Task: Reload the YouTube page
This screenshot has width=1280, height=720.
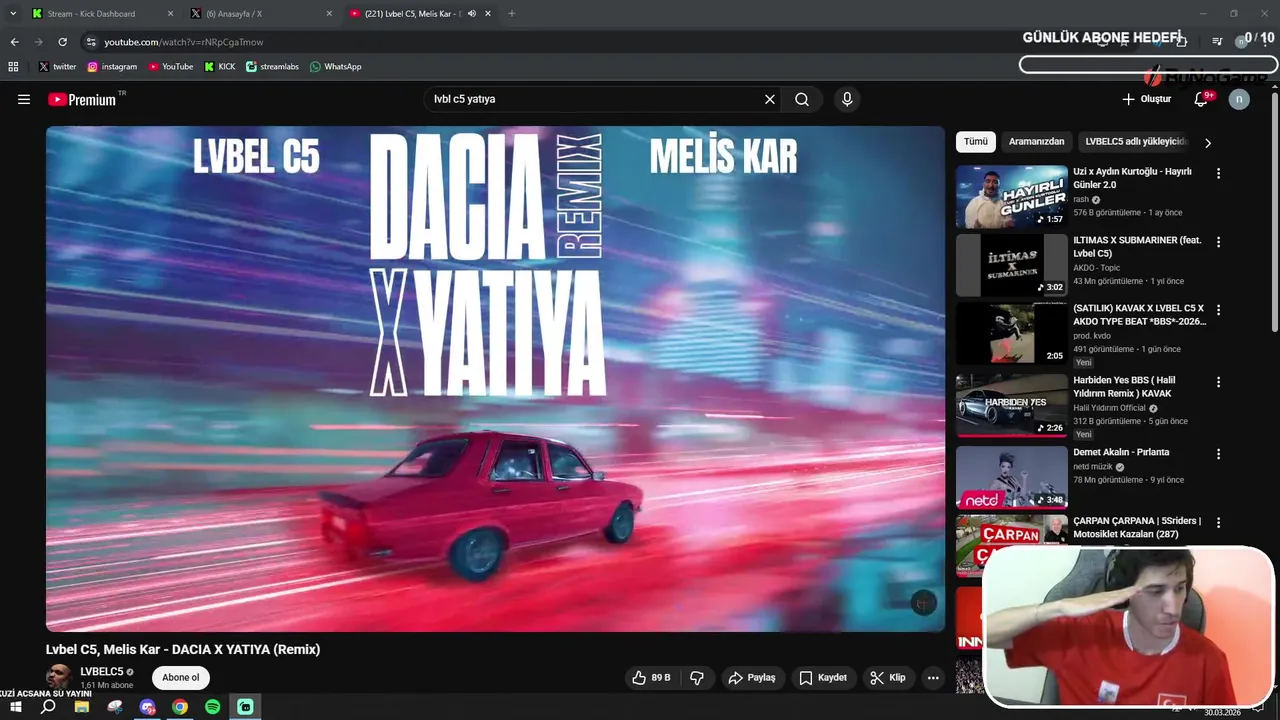Action: click(62, 42)
